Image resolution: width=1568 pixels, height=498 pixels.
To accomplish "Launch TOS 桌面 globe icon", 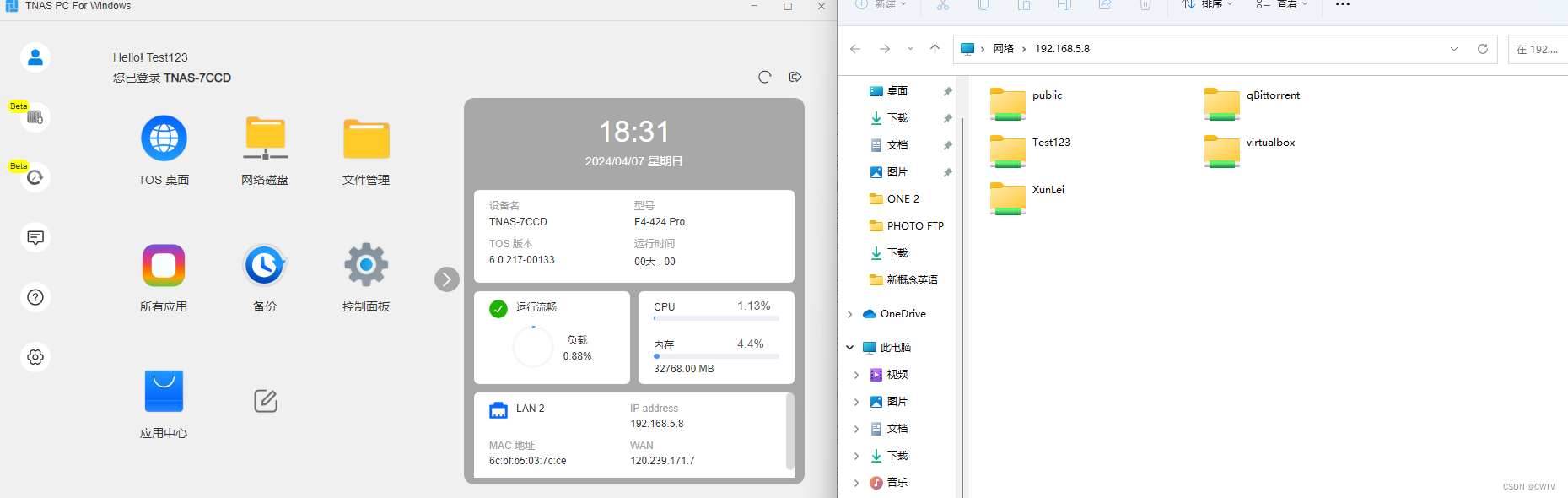I will [x=164, y=138].
